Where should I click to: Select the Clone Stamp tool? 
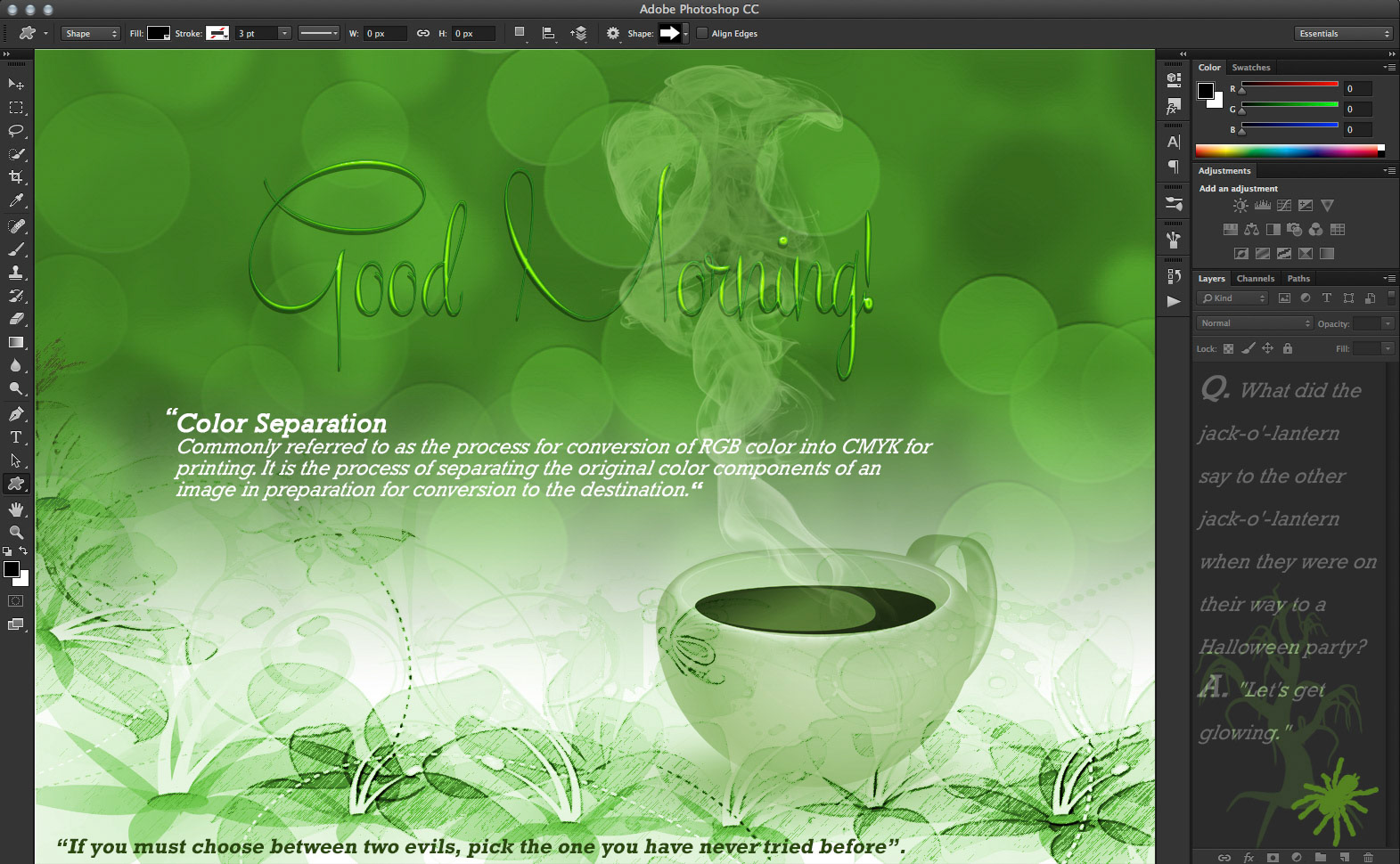point(16,273)
